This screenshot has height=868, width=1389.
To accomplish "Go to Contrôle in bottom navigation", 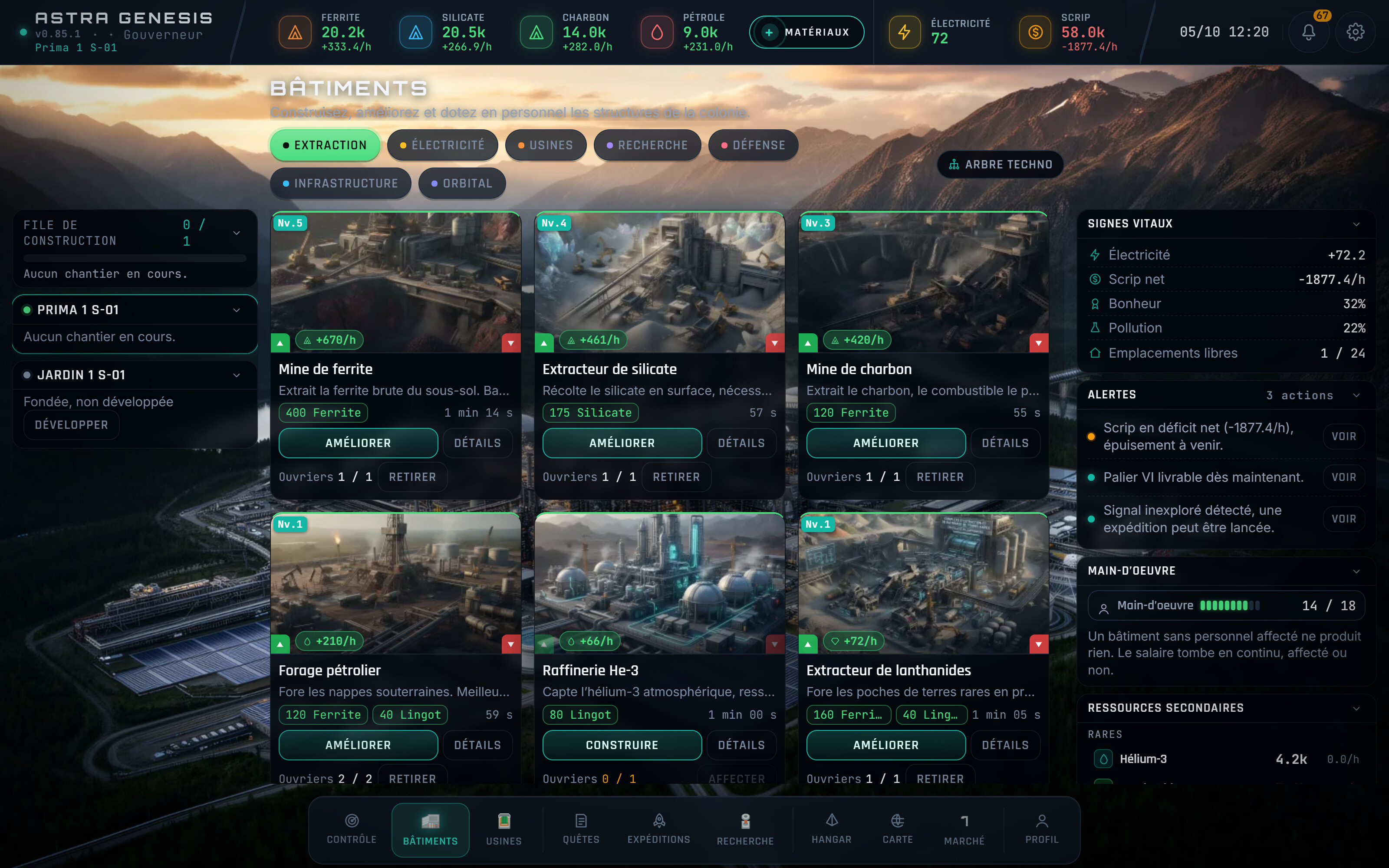I will coord(352,829).
